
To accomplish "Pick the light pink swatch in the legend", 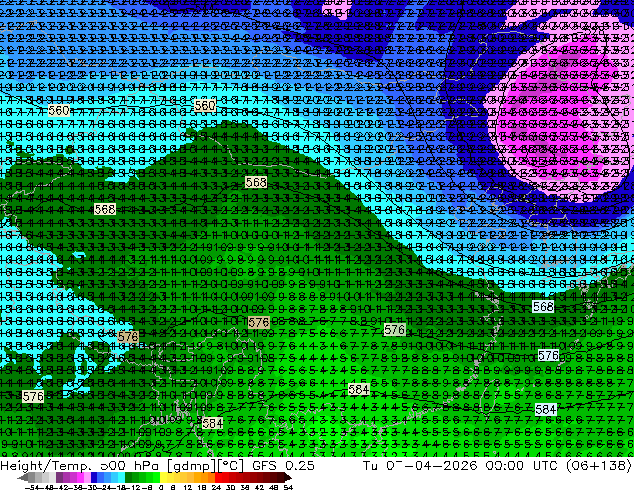I will [87, 478].
